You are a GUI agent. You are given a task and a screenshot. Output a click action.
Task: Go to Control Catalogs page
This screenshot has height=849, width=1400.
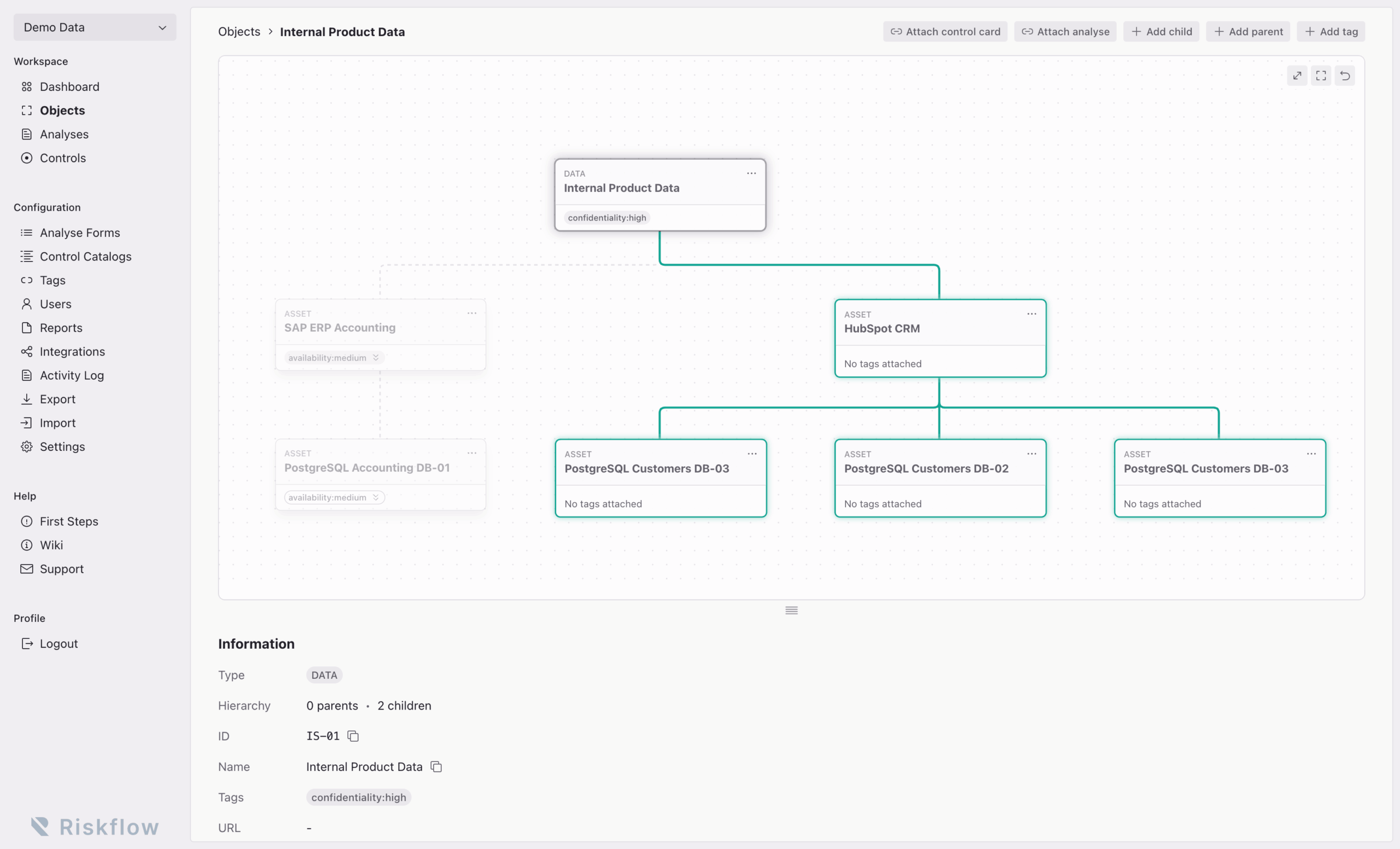pyautogui.click(x=85, y=257)
